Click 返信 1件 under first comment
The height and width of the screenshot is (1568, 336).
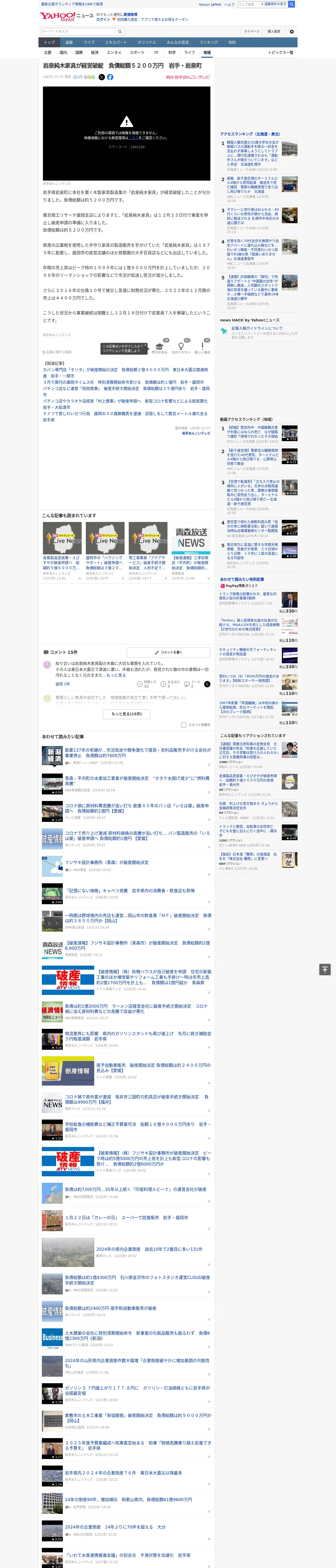(x=63, y=684)
